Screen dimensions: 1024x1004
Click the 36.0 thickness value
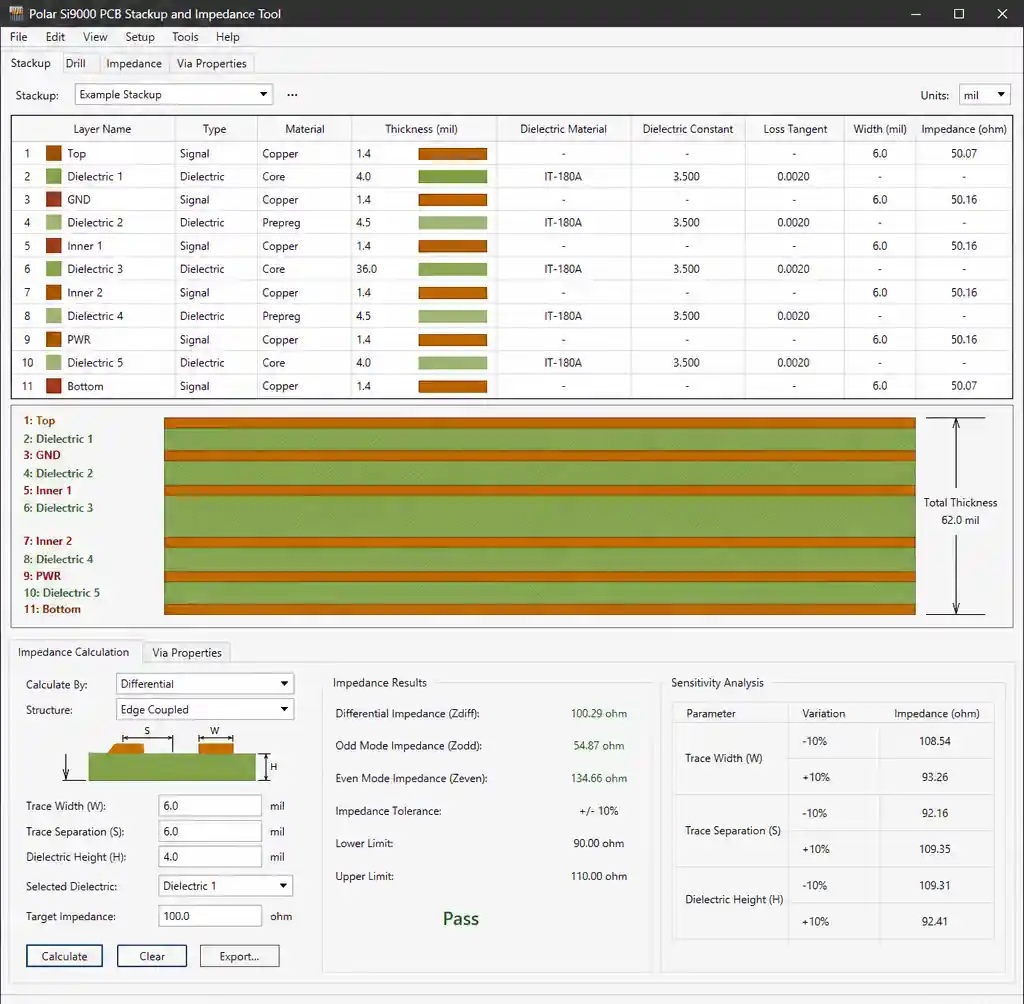click(x=366, y=268)
